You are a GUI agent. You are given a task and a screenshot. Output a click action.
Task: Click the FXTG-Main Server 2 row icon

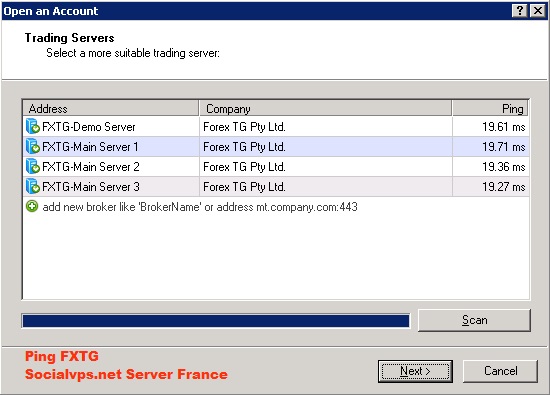click(x=33, y=166)
